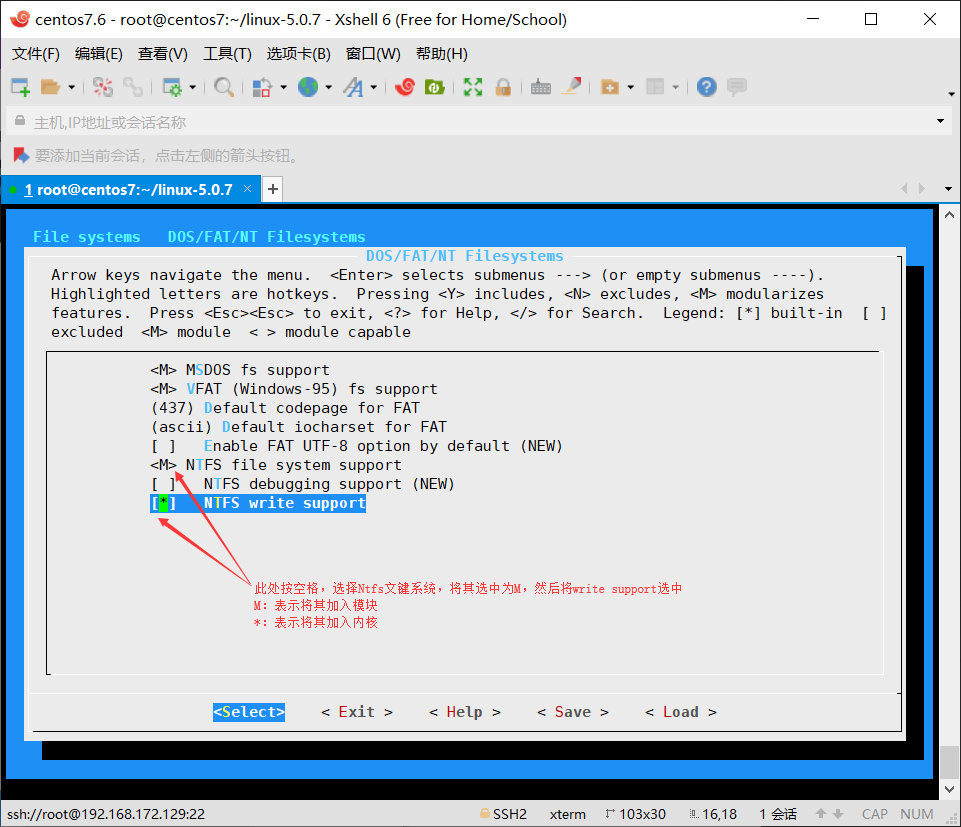The width and height of the screenshot is (961, 827).
Task: Open the 查看(V) menu
Action: [162, 54]
